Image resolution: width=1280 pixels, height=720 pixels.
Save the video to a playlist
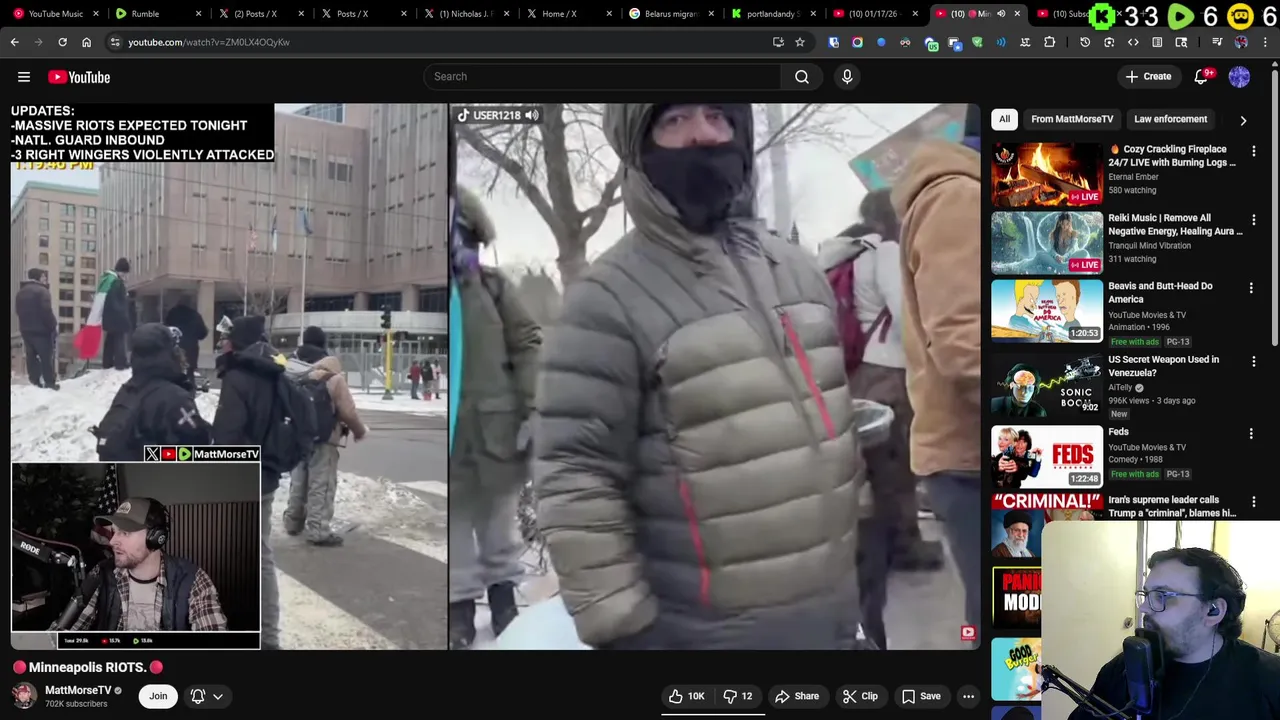click(921, 696)
